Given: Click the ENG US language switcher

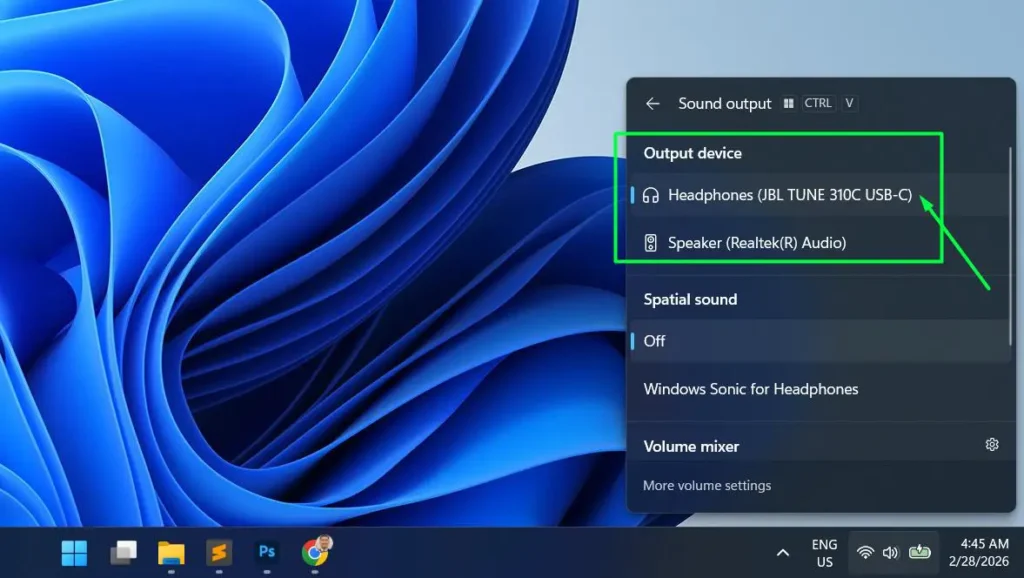Looking at the screenshot, I should [x=822, y=552].
